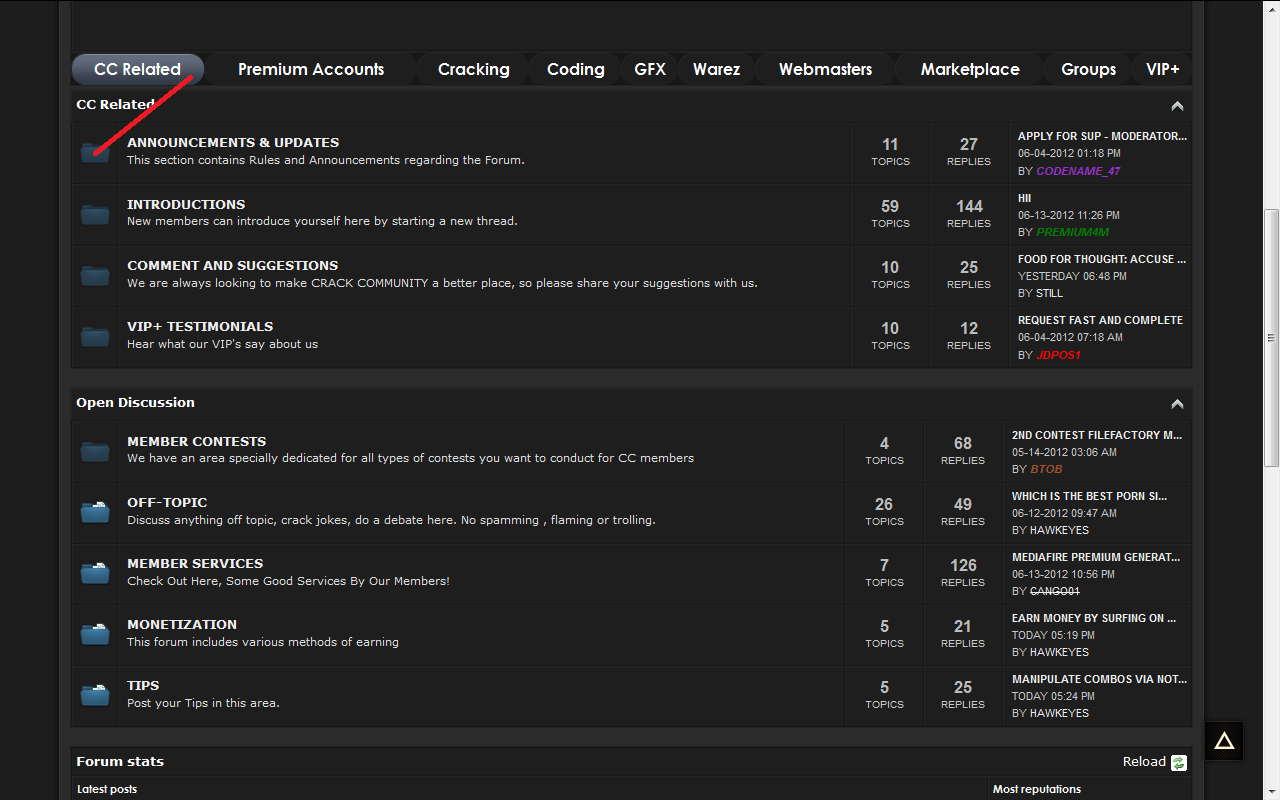The width and height of the screenshot is (1280, 800).
Task: Open the Member Contests forum link
Action: (x=196, y=441)
